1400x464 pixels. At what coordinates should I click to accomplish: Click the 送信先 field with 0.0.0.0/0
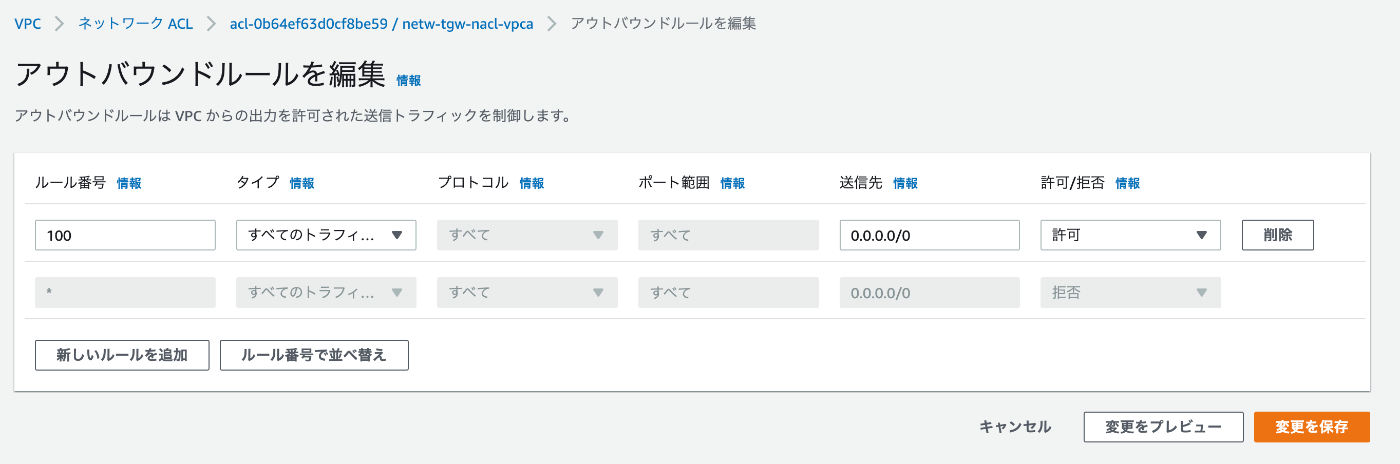click(930, 235)
